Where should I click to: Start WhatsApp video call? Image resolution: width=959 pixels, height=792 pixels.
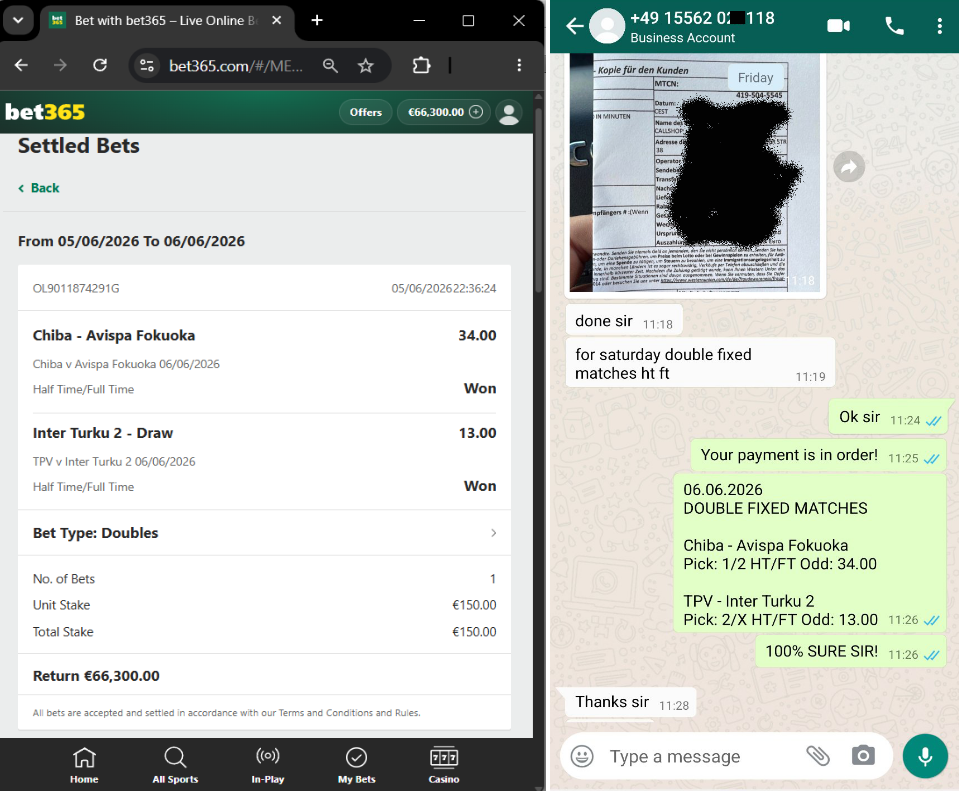pyautogui.click(x=839, y=26)
